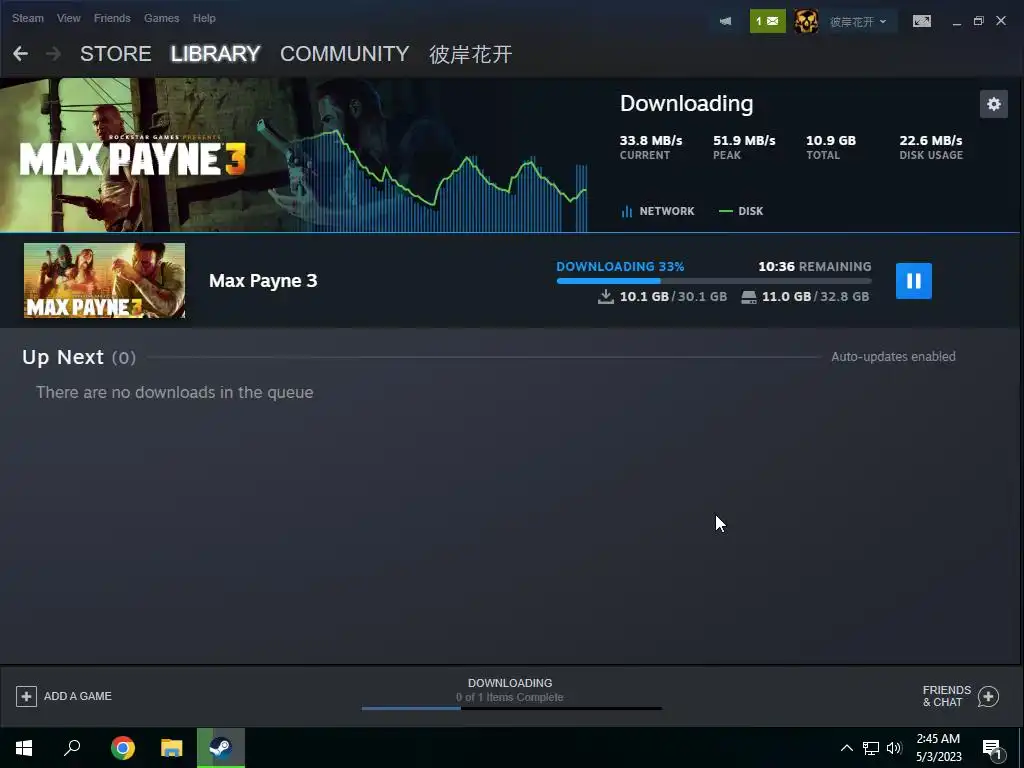Viewport: 1024px width, 768px height.
Task: Click the 51.9 MB/s PEAK value
Action: (x=744, y=140)
